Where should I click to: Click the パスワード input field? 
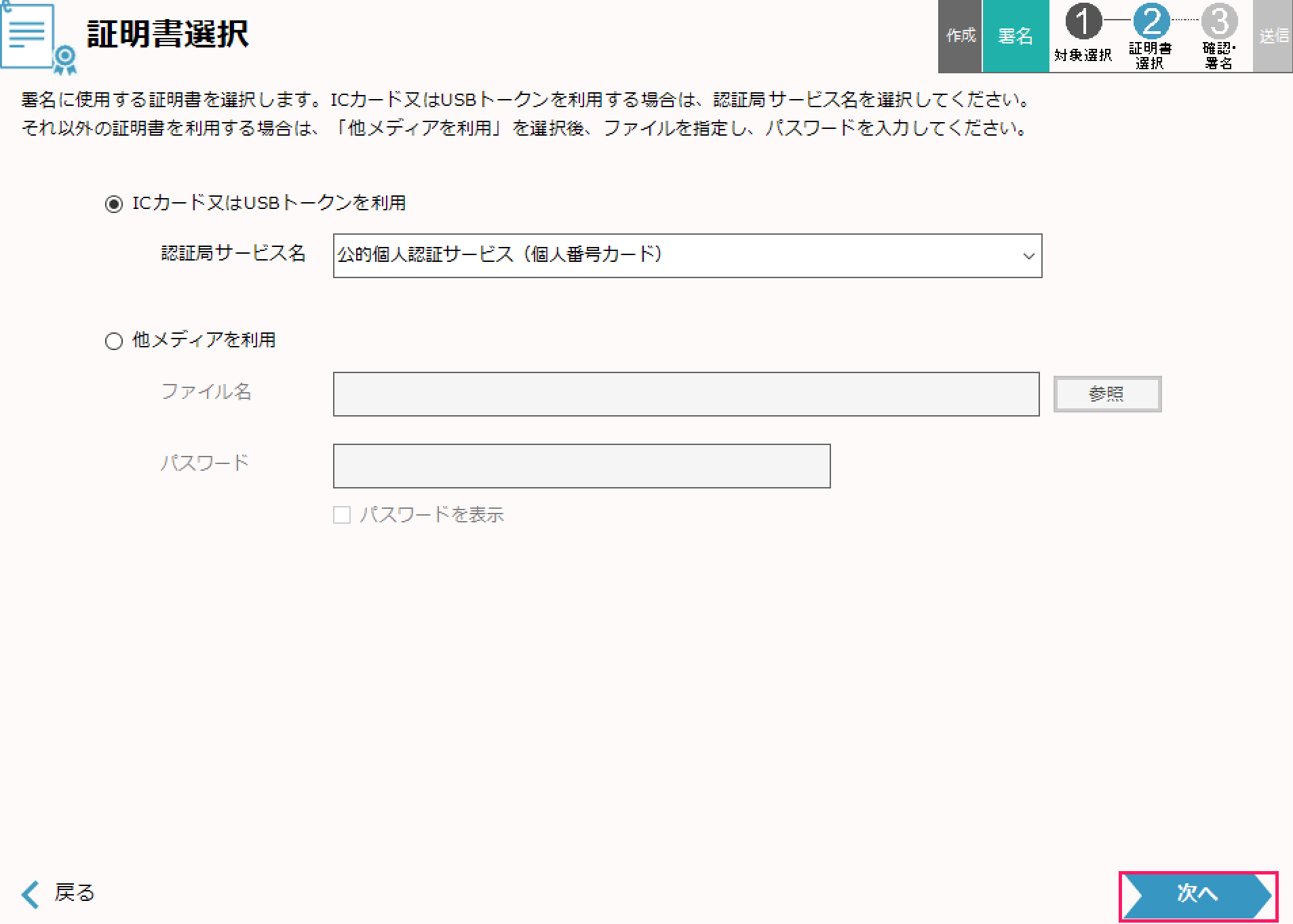[581, 466]
